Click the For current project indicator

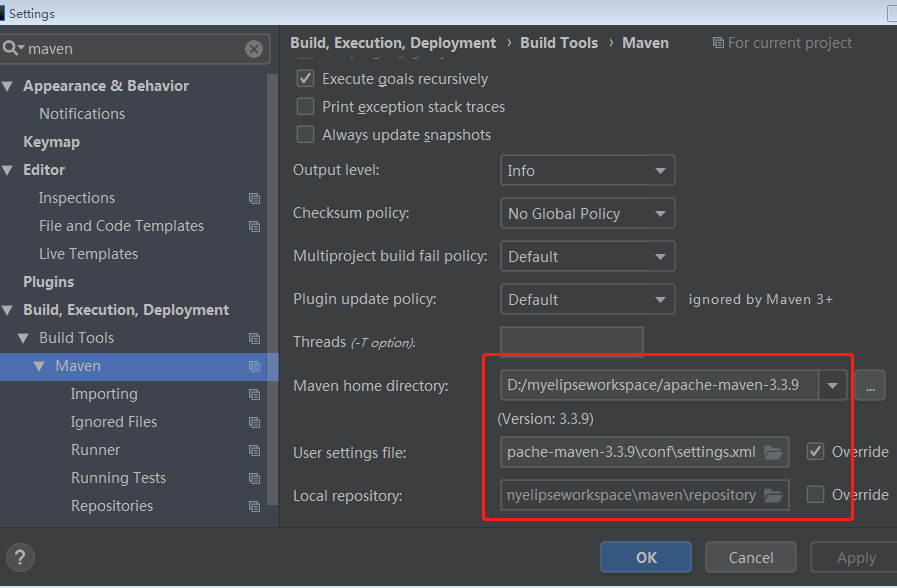pos(782,43)
